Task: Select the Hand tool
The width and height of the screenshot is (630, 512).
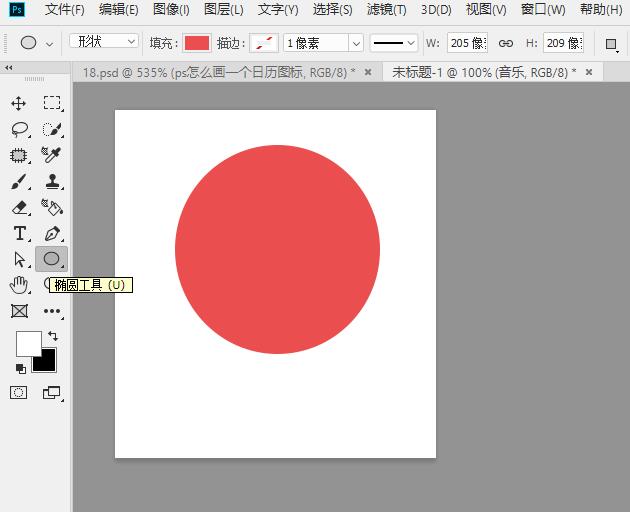Action: tap(19, 285)
